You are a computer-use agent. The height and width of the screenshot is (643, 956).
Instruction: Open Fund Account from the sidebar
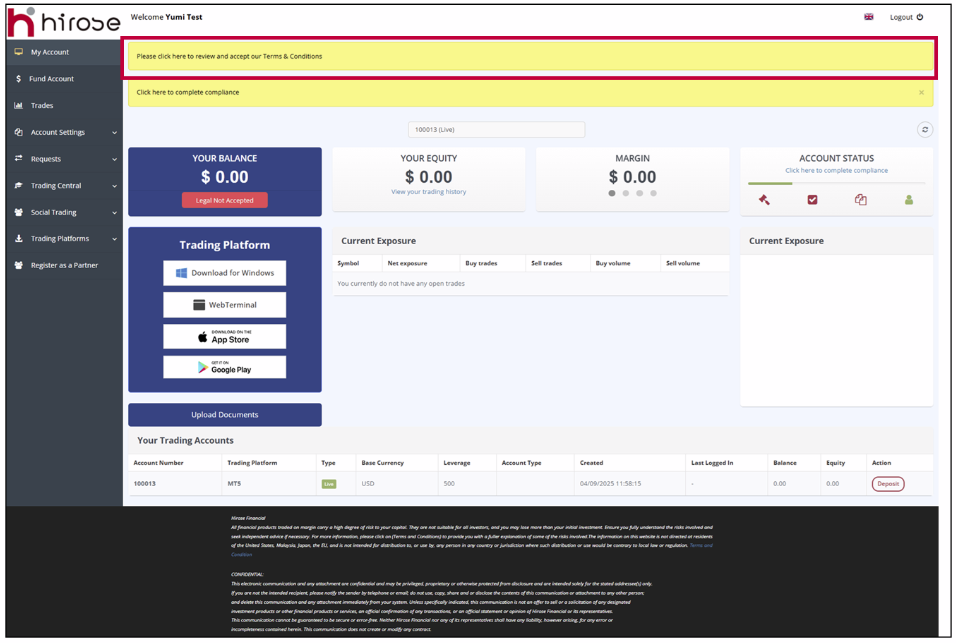click(x=51, y=79)
